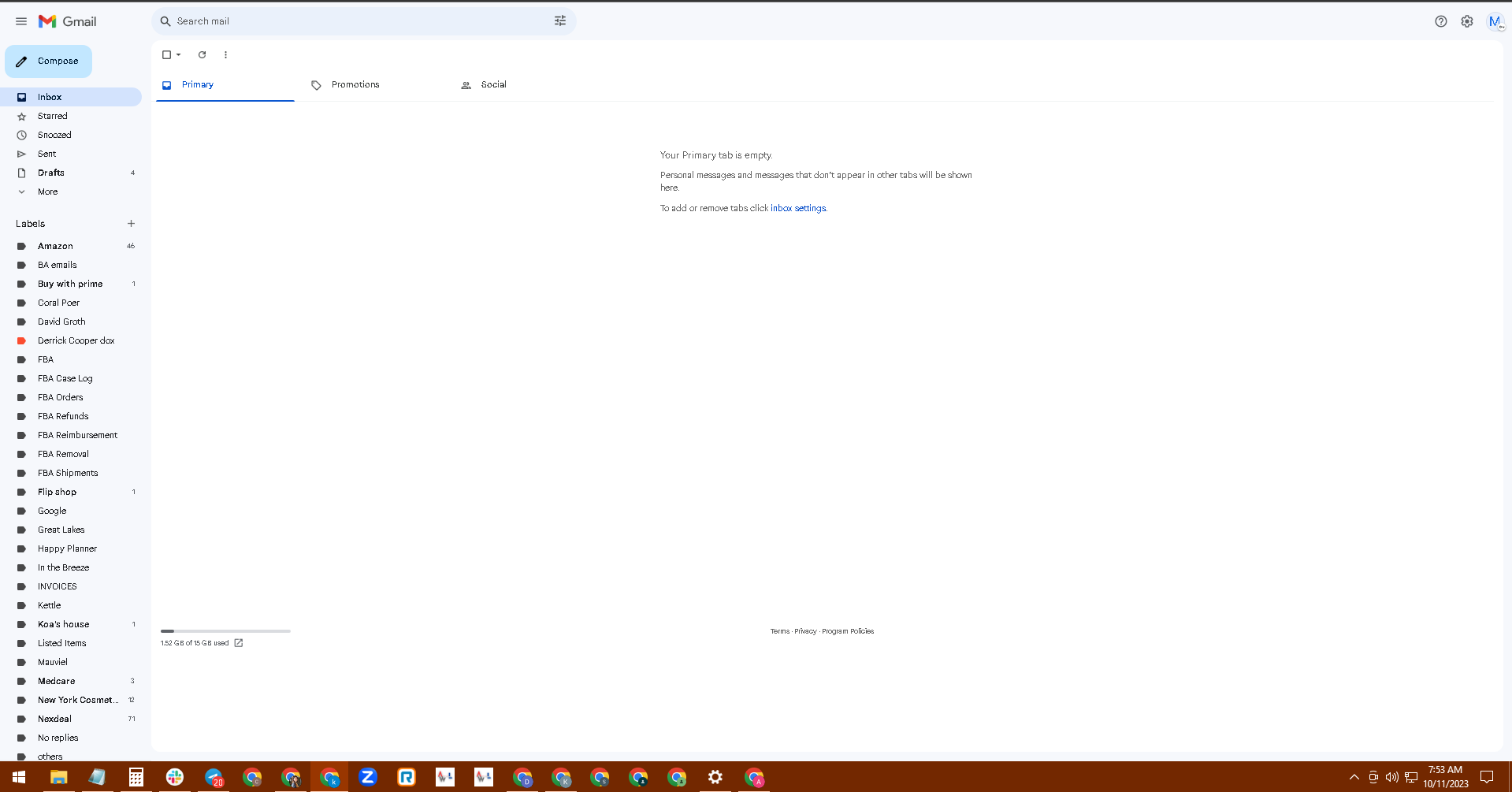1512x792 pixels.
Task: Open the Windows Start menu
Action: (x=19, y=777)
